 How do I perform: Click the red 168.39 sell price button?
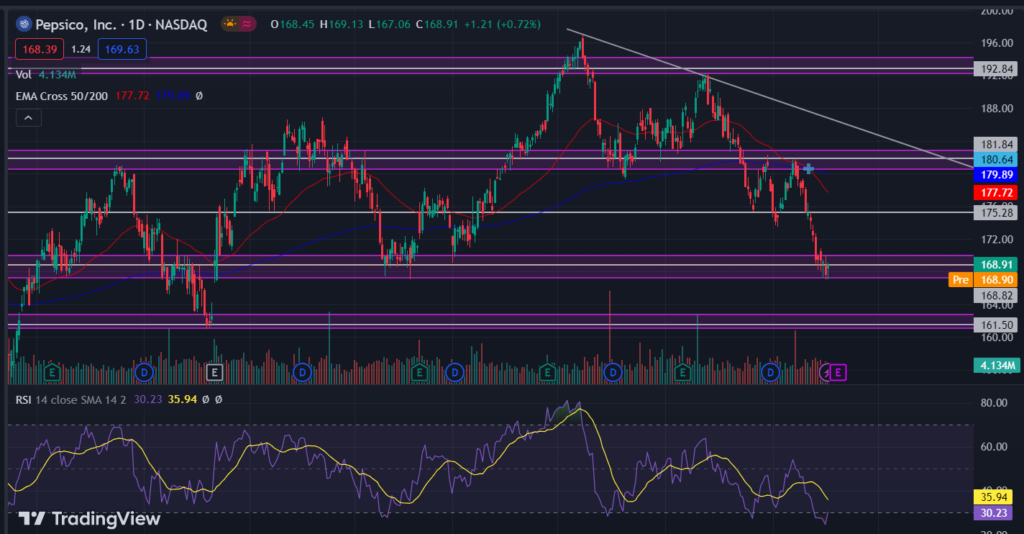tap(39, 49)
